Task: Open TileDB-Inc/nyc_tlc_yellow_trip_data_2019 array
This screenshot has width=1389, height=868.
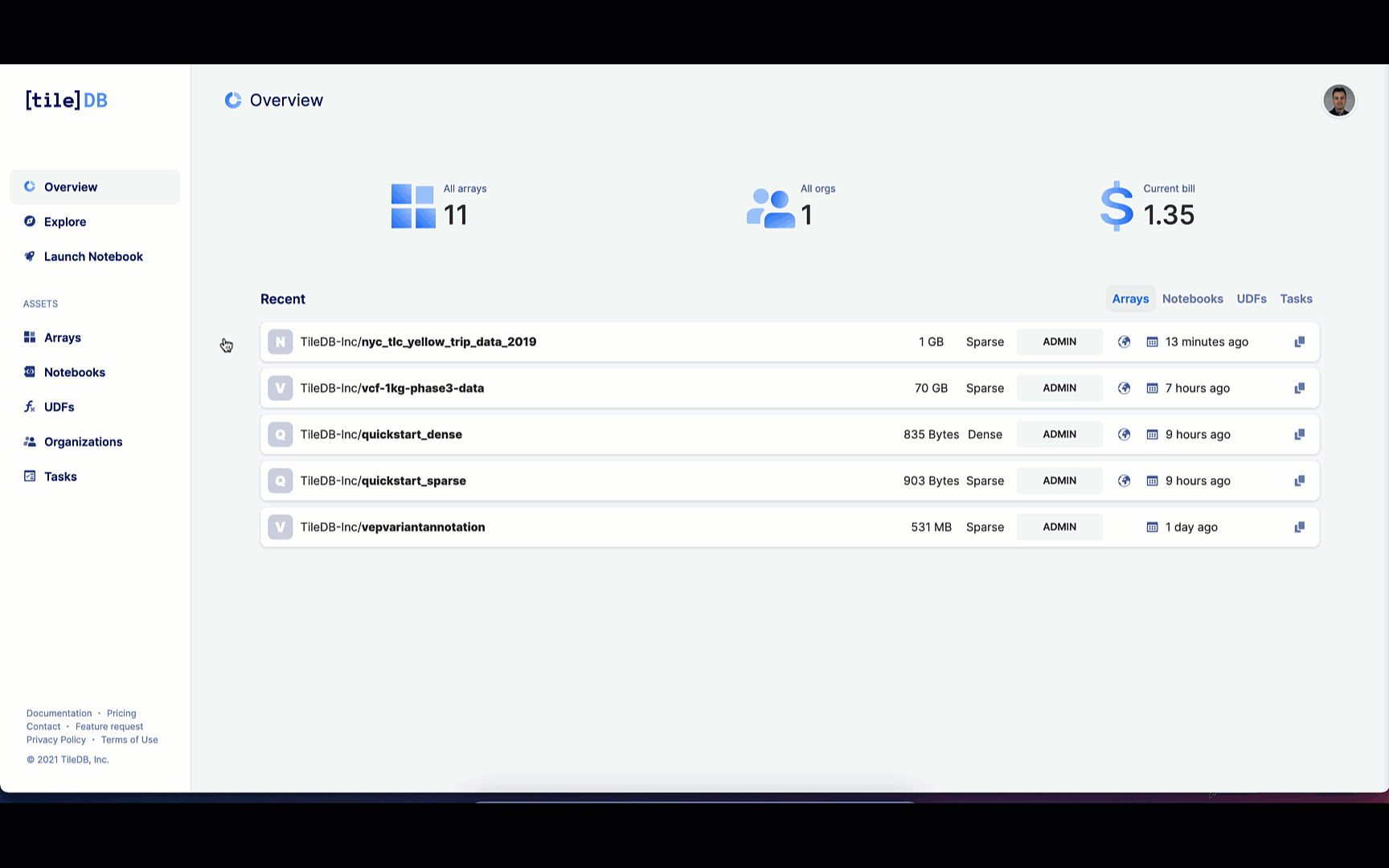Action: point(789,342)
